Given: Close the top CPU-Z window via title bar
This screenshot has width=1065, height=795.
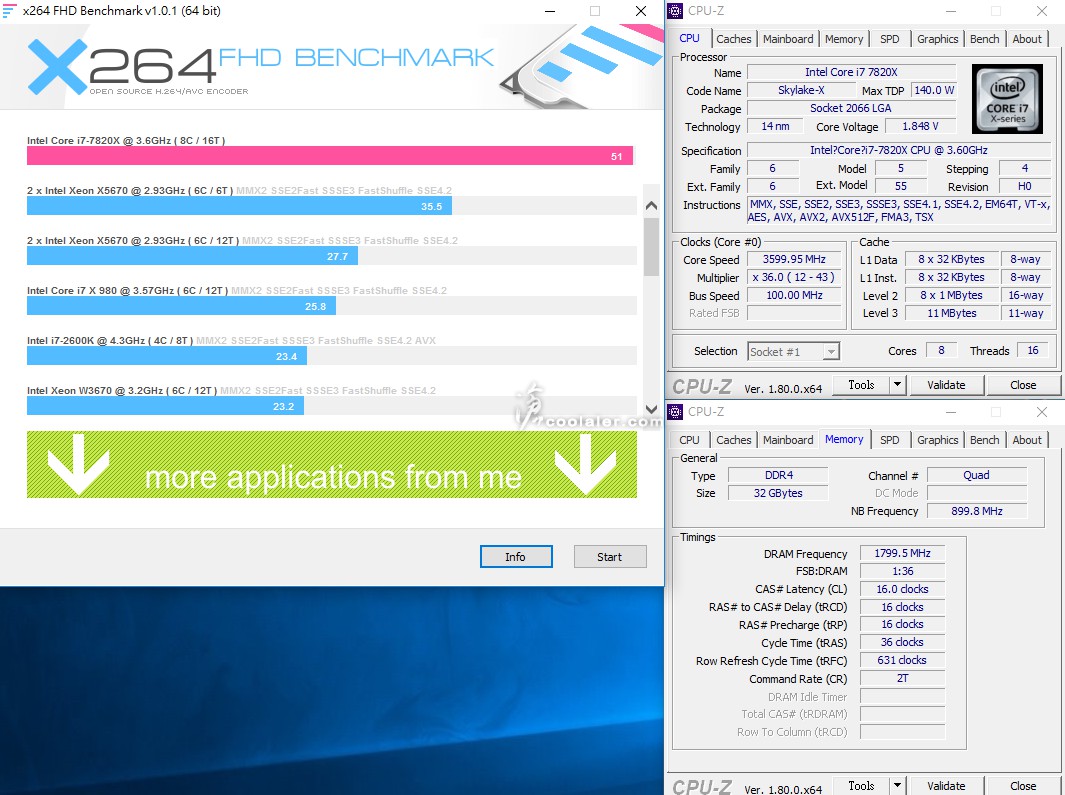Looking at the screenshot, I should click(x=1041, y=11).
